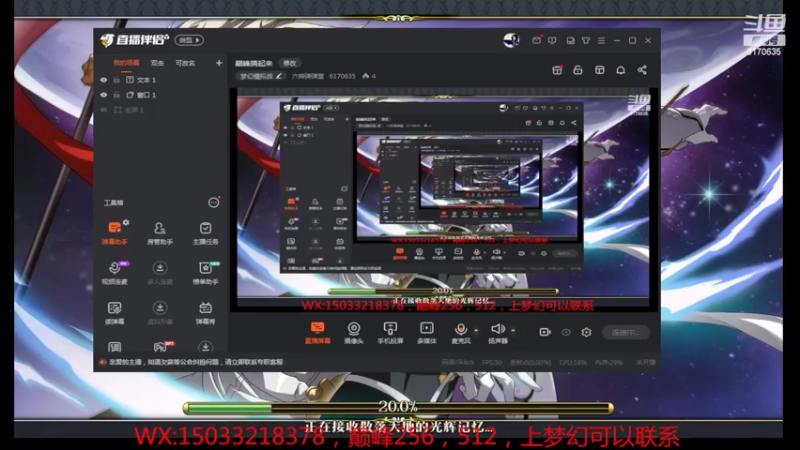Open the read-danmaku tool (读弹幕)
The image size is (800, 450).
pyautogui.click(x=115, y=312)
